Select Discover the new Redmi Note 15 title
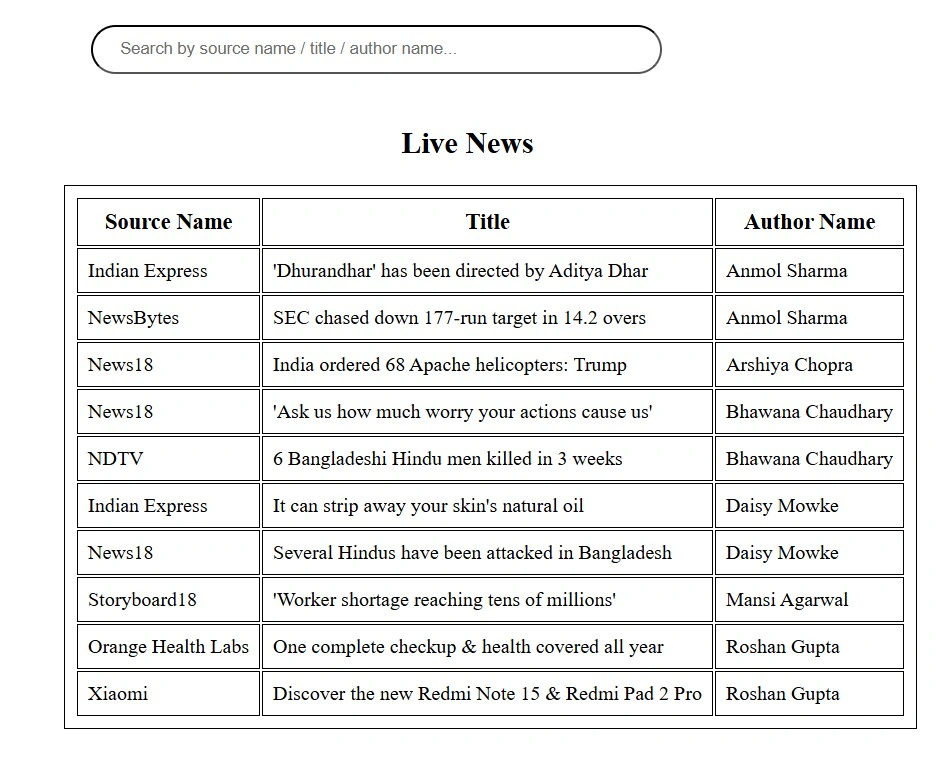The height and width of the screenshot is (762, 942). click(487, 693)
